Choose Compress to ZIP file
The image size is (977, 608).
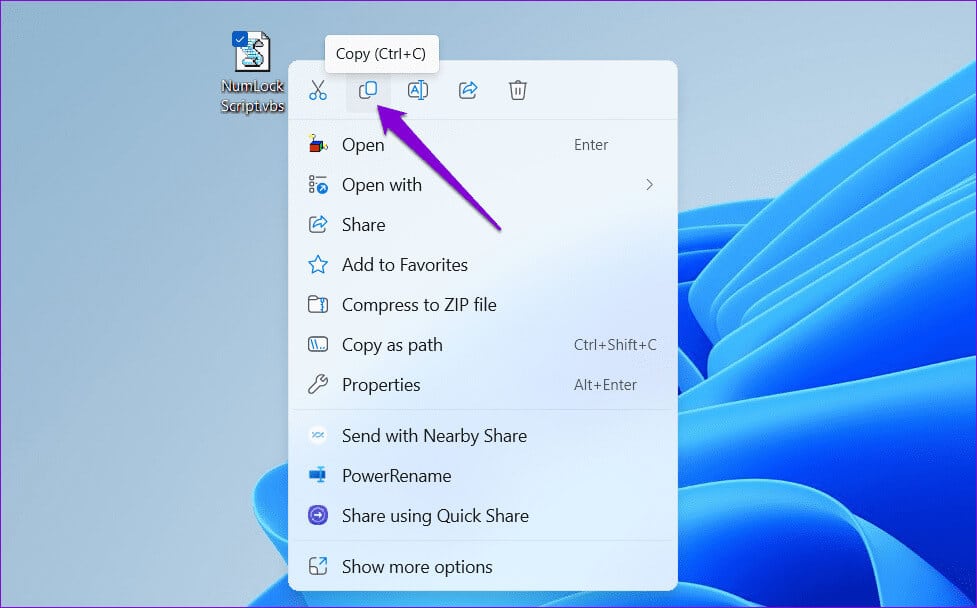[x=483, y=305]
